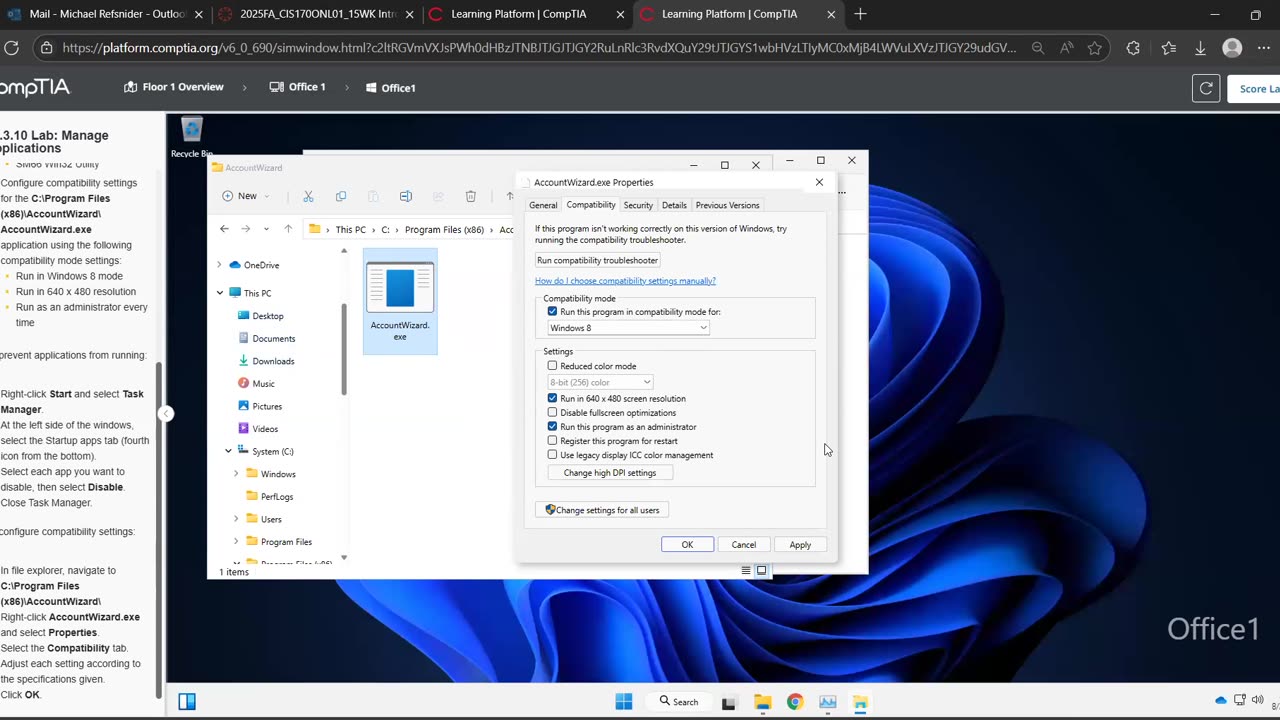Click the Windows Start button on taskbar
The height and width of the screenshot is (720, 1280).
624,701
